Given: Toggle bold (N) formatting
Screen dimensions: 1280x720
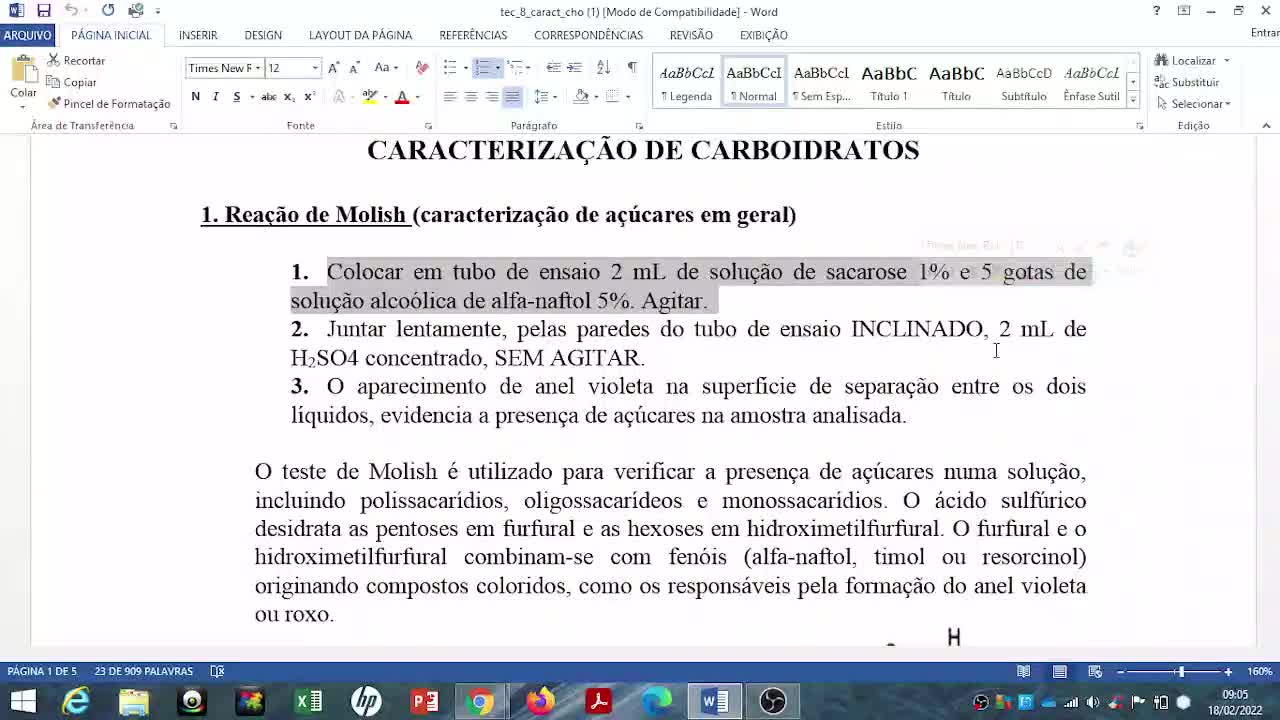Looking at the screenshot, I should pos(196,97).
